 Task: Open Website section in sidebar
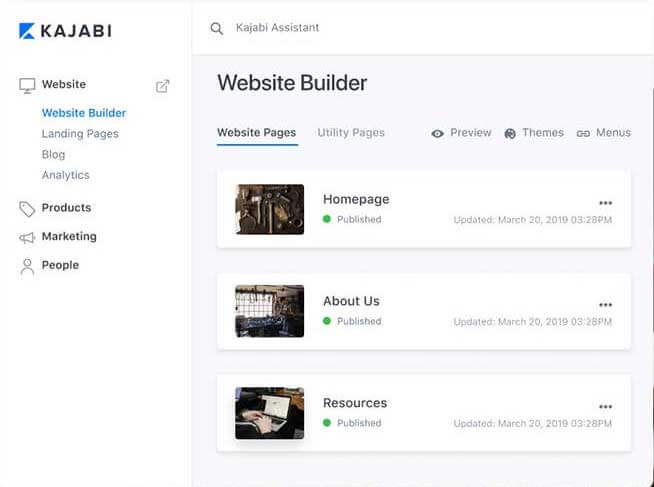pyautogui.click(x=64, y=84)
